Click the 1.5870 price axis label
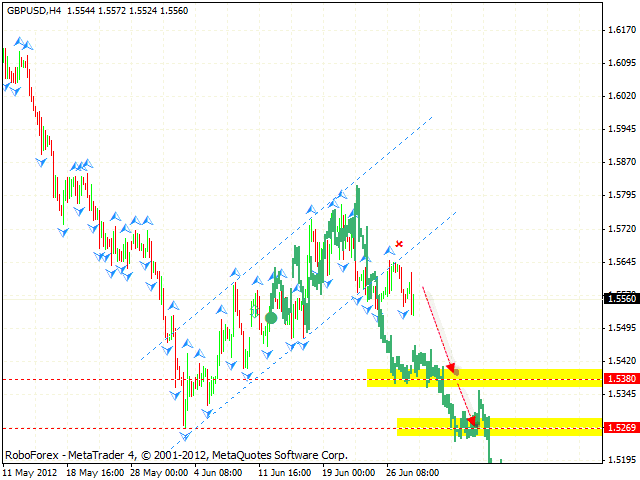640x480 pixels. pos(622,162)
